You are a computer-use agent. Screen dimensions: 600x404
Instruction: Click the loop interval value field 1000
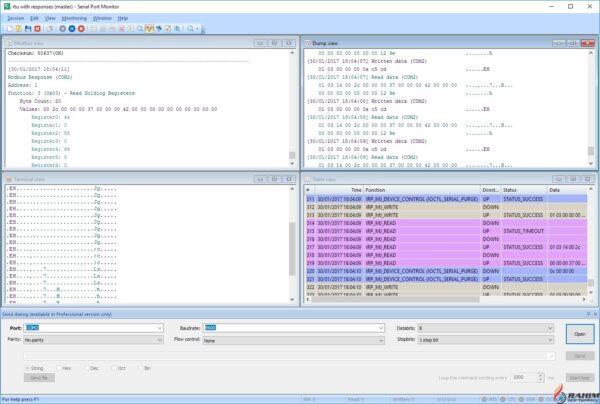tap(524, 378)
